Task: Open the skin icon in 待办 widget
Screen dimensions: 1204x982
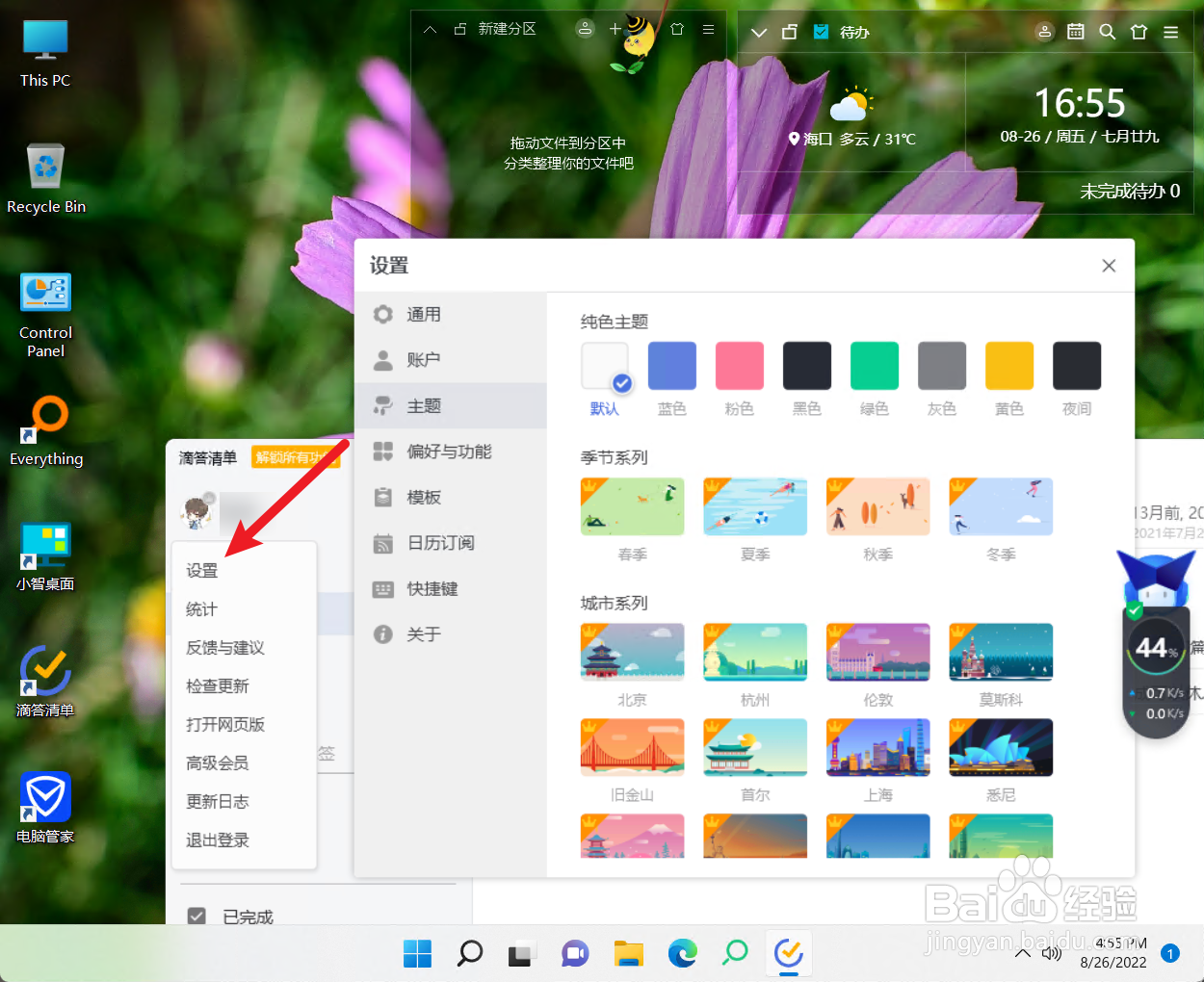Action: coord(1139,32)
